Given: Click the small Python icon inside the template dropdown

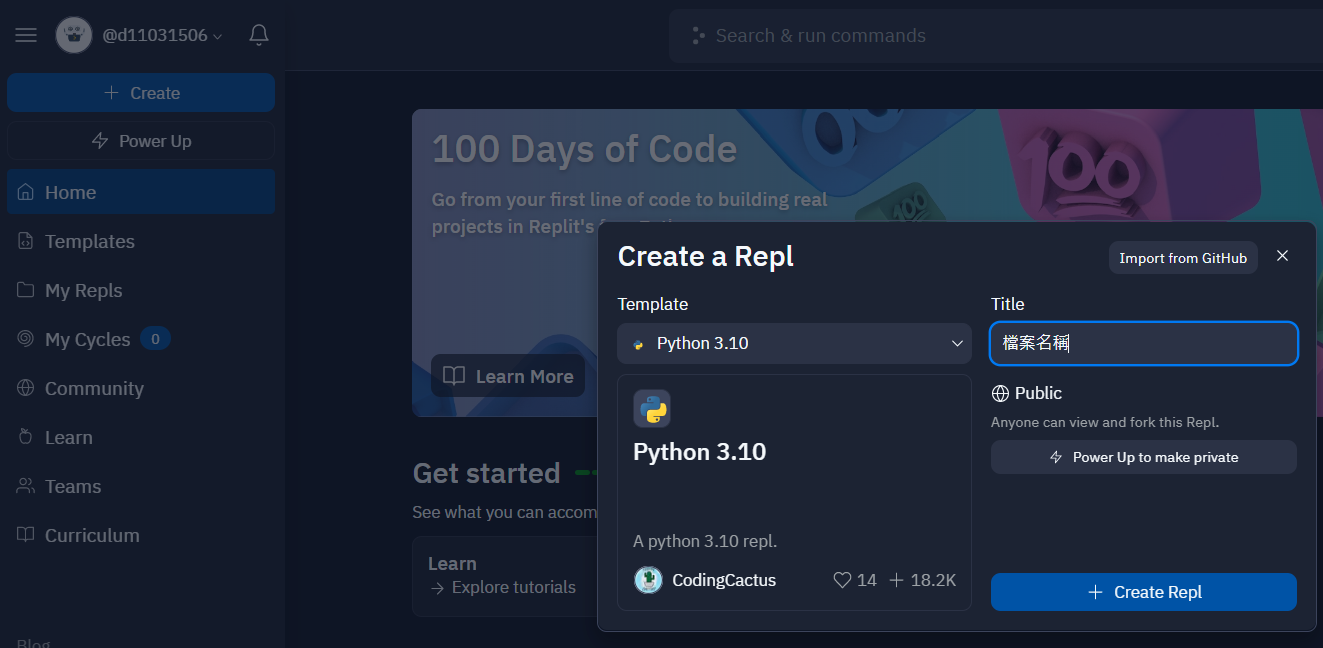Looking at the screenshot, I should (x=638, y=344).
